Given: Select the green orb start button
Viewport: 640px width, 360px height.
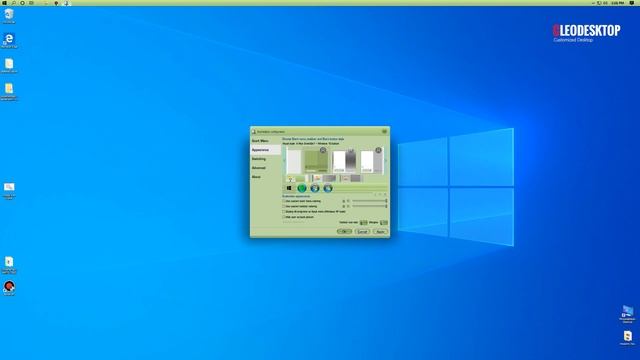Looking at the screenshot, I should [302, 188].
